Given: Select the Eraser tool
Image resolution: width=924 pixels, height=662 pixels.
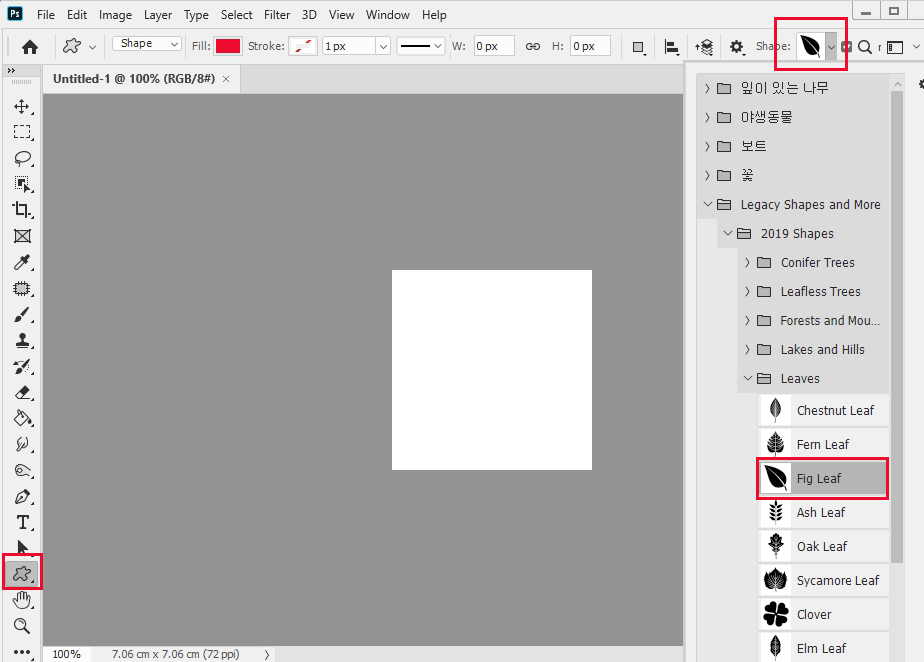Looking at the screenshot, I should tap(22, 392).
